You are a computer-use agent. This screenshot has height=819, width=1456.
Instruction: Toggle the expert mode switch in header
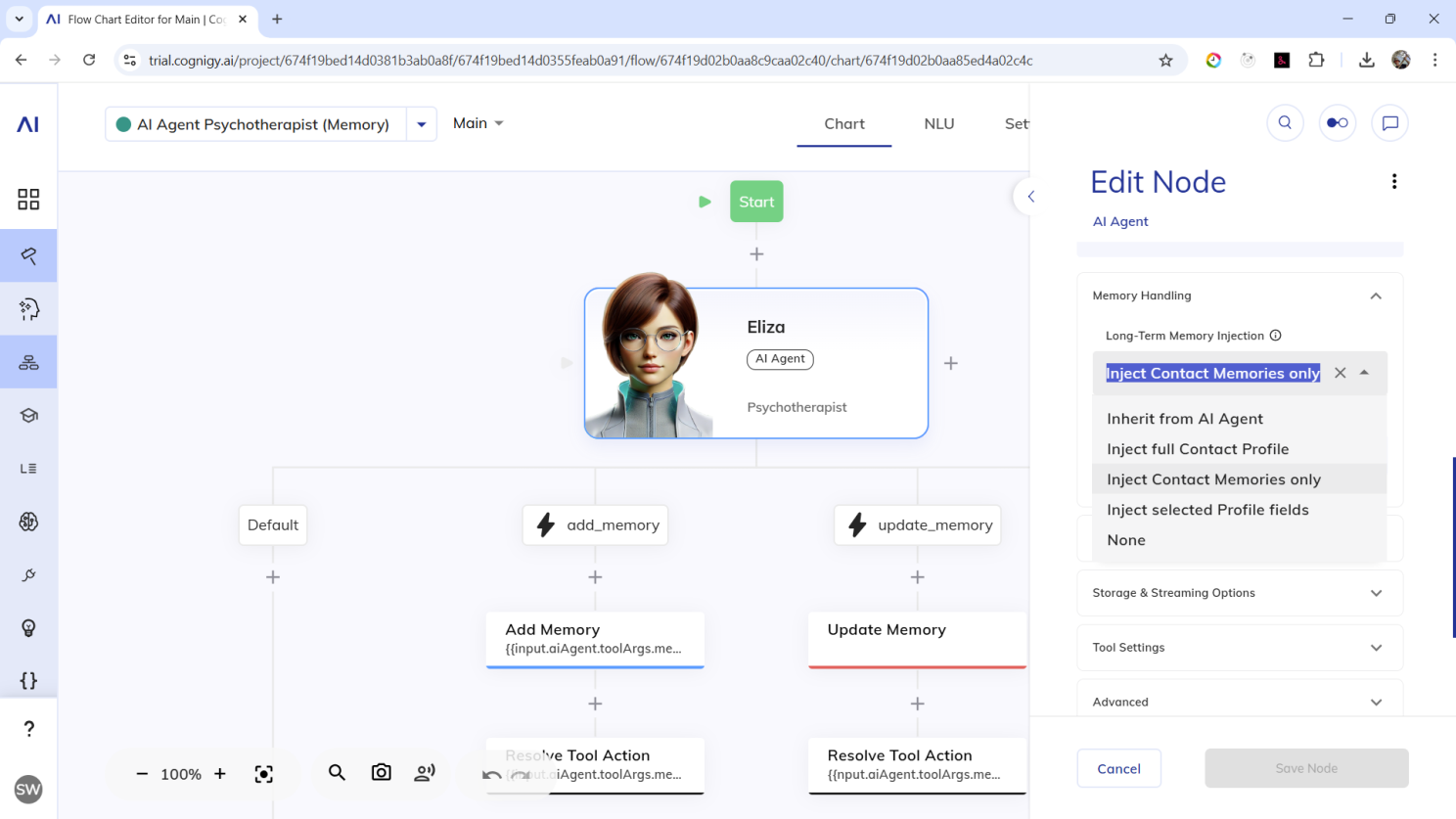[x=1337, y=123]
